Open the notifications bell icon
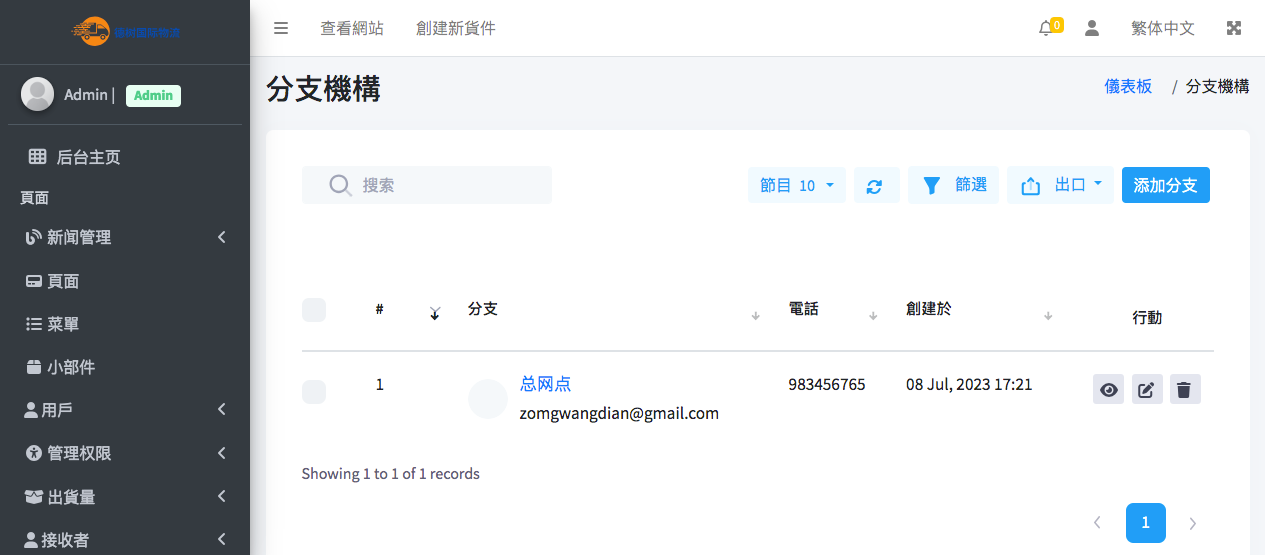Image resolution: width=1265 pixels, height=555 pixels. pyautogui.click(x=1046, y=28)
